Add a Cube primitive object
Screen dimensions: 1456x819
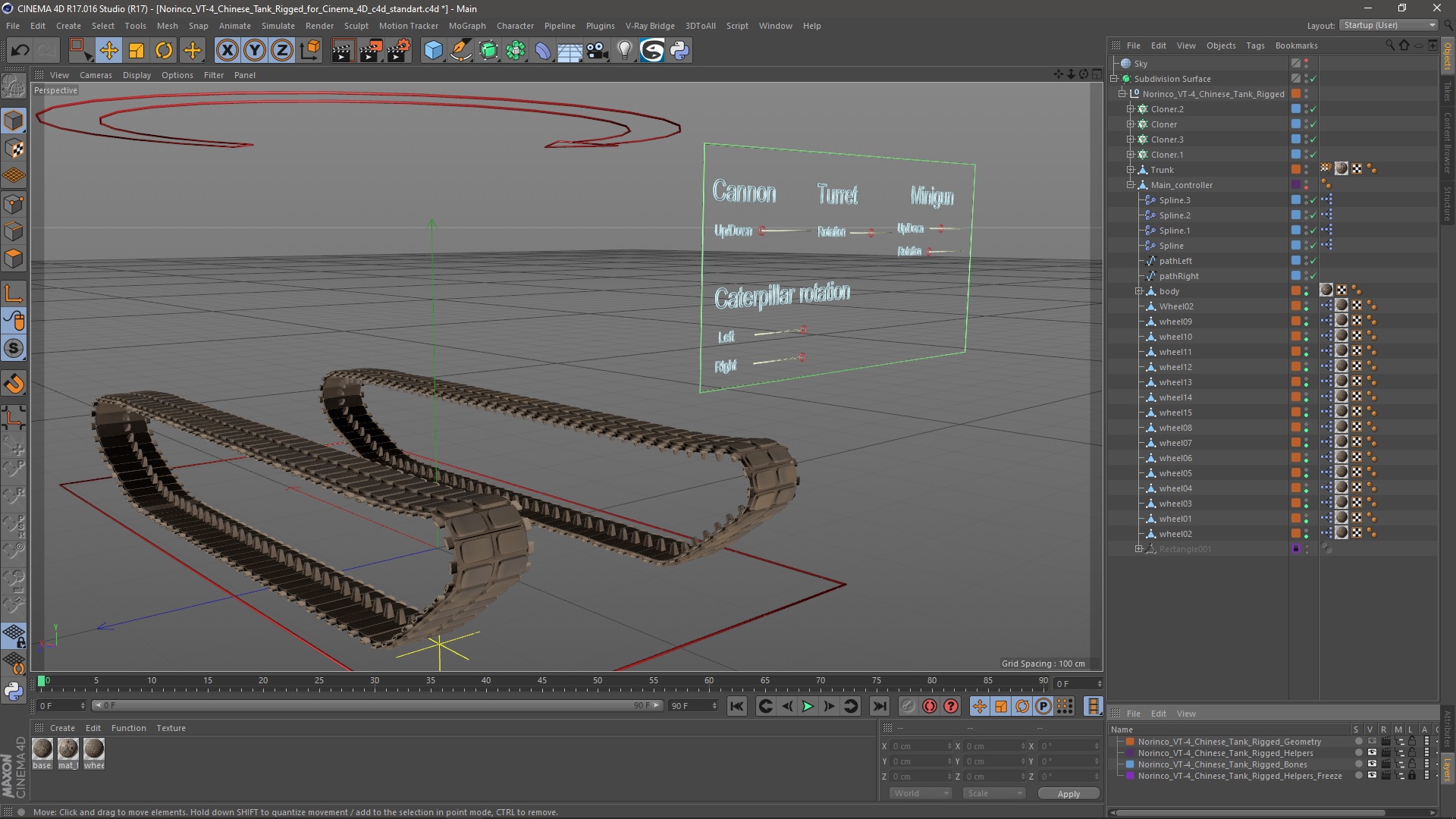433,51
